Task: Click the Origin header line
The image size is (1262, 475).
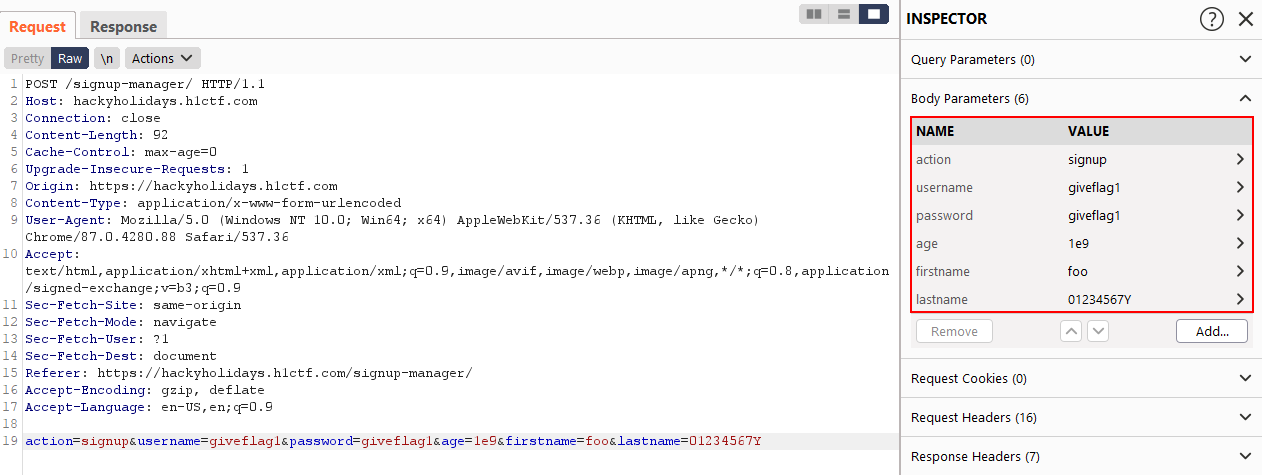Action: pos(181,186)
